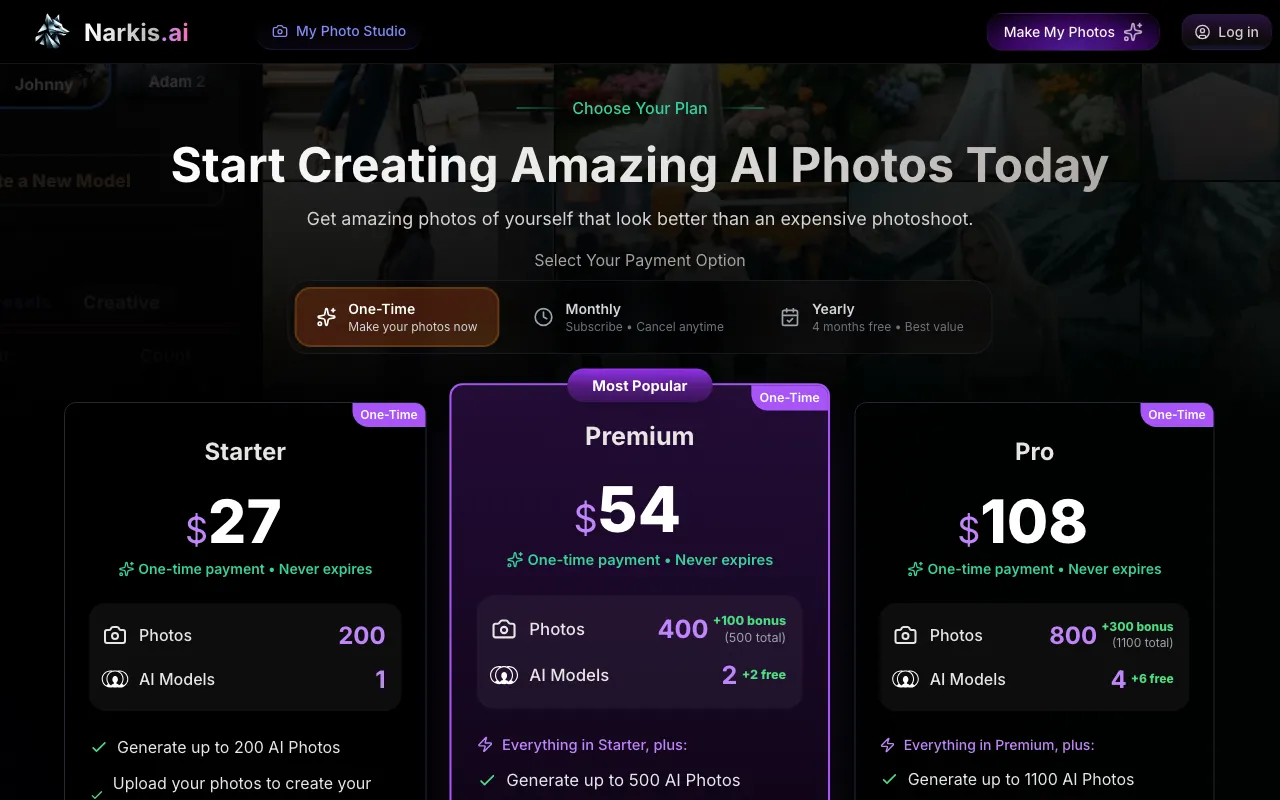Click sparkle icon on Make My Photos
This screenshot has height=800, width=1280.
[x=1133, y=32]
